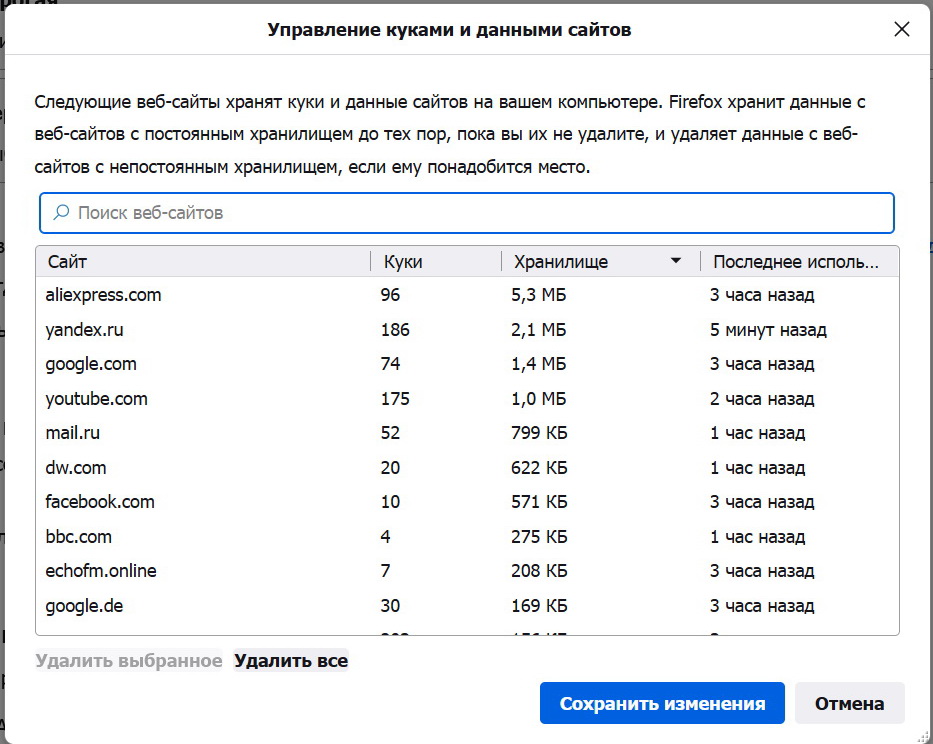Click the '5,3 МБ' storage value
The width and height of the screenshot is (933, 744).
click(538, 295)
